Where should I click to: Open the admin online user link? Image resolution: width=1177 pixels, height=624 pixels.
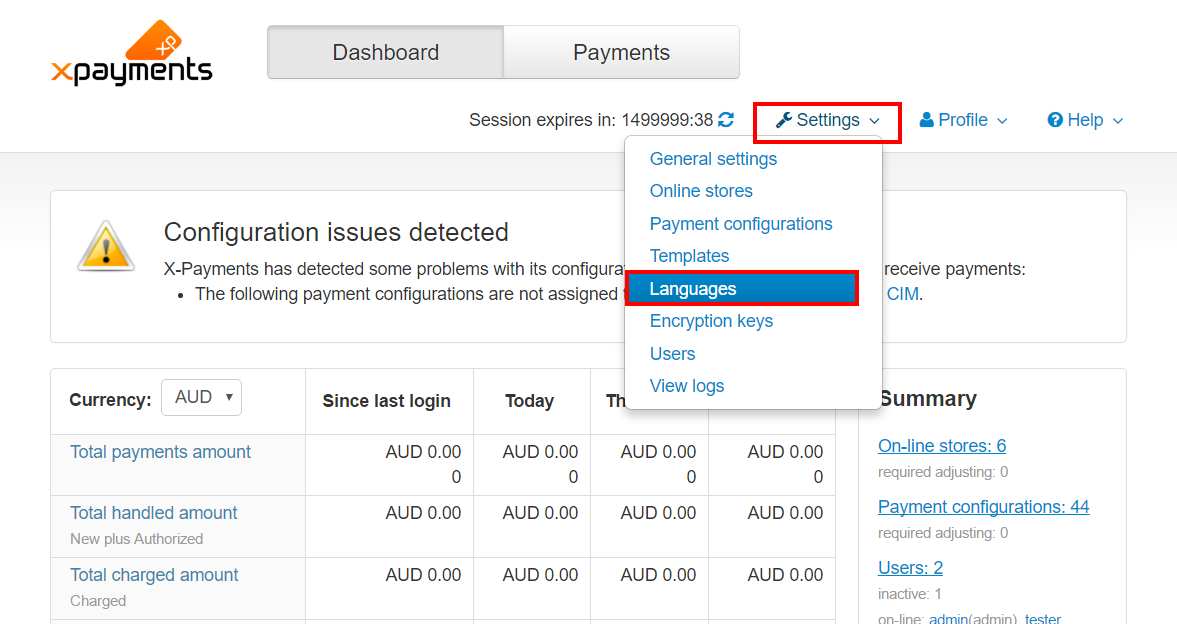948,619
